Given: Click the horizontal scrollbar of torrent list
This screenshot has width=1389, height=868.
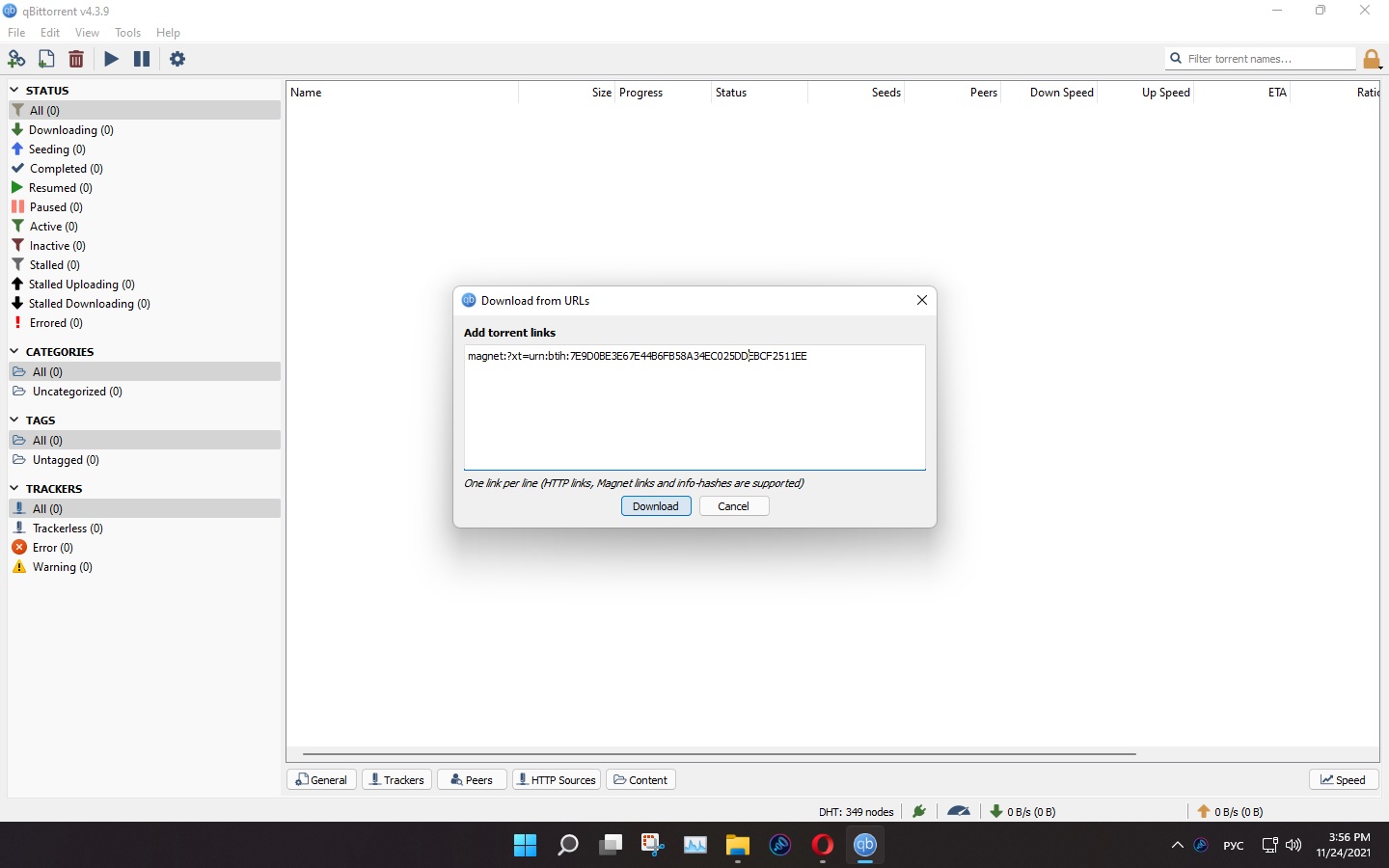Looking at the screenshot, I should click(x=720, y=753).
